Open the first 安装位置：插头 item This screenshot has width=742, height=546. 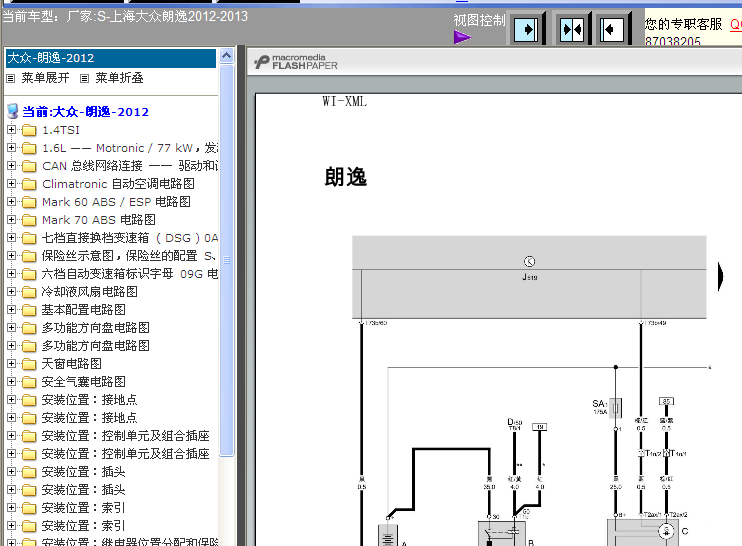tap(83, 472)
